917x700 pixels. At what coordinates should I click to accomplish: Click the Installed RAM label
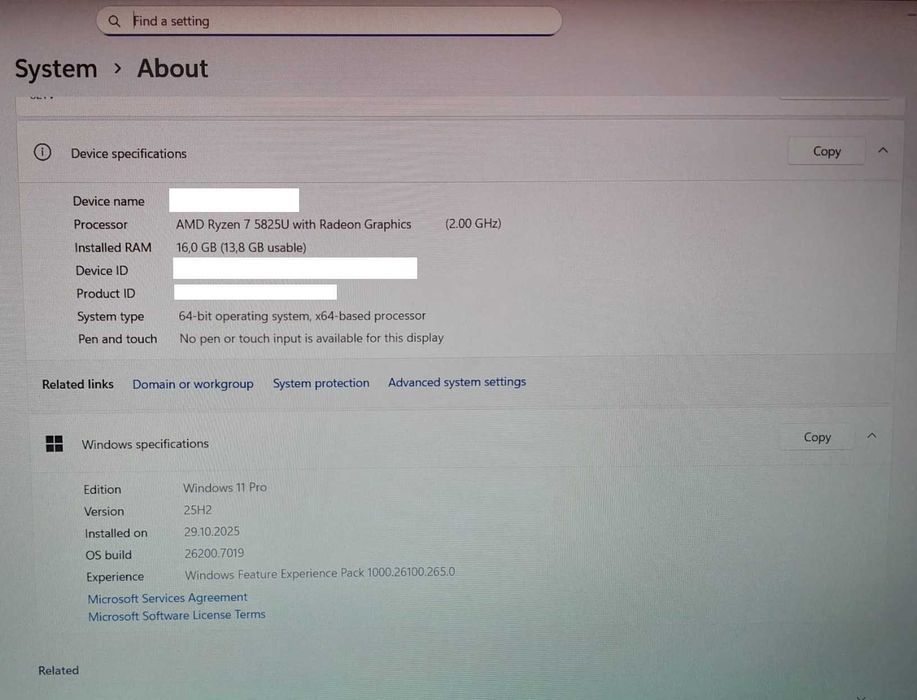pos(113,247)
